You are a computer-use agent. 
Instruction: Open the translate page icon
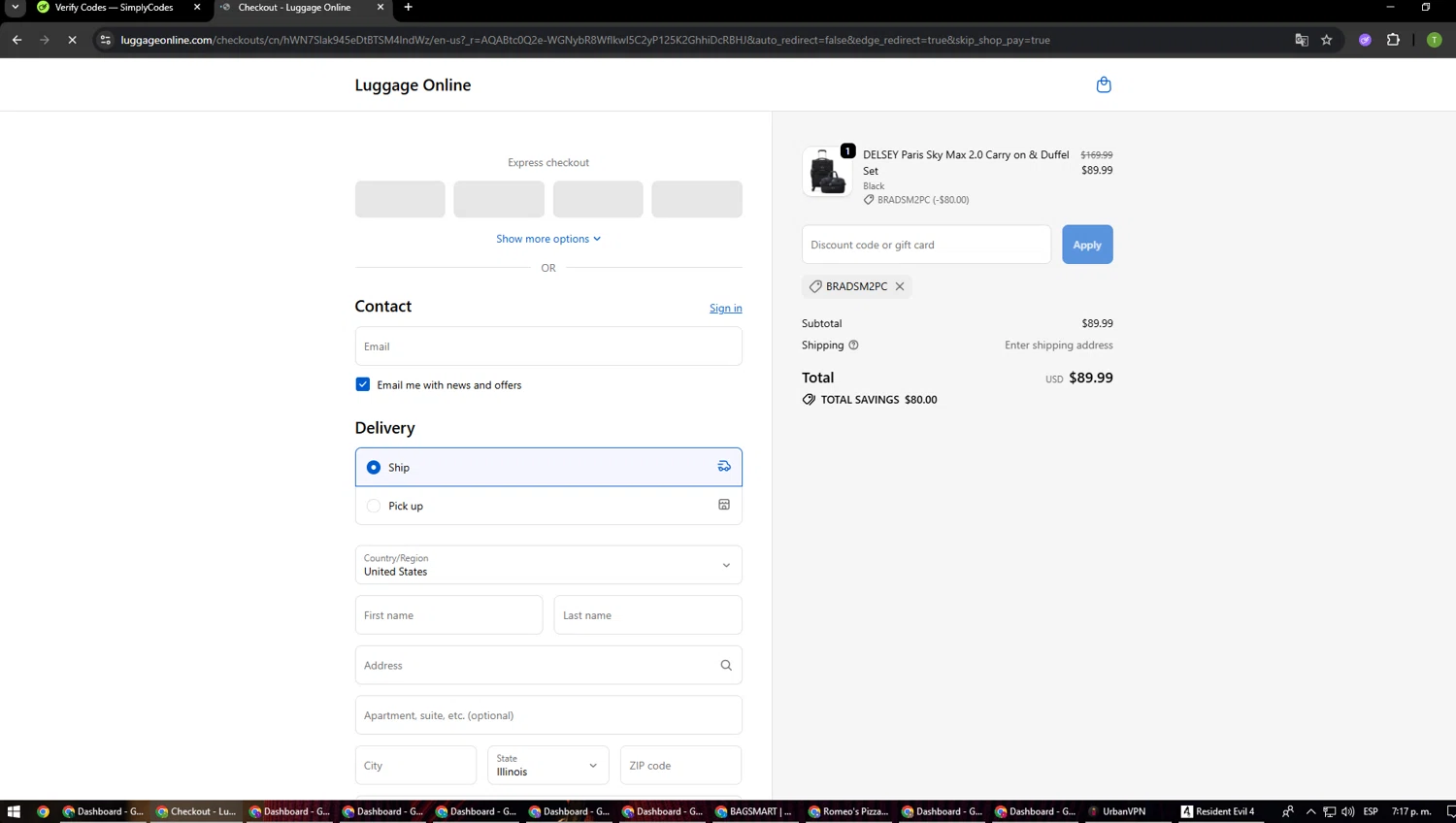tap(1302, 40)
